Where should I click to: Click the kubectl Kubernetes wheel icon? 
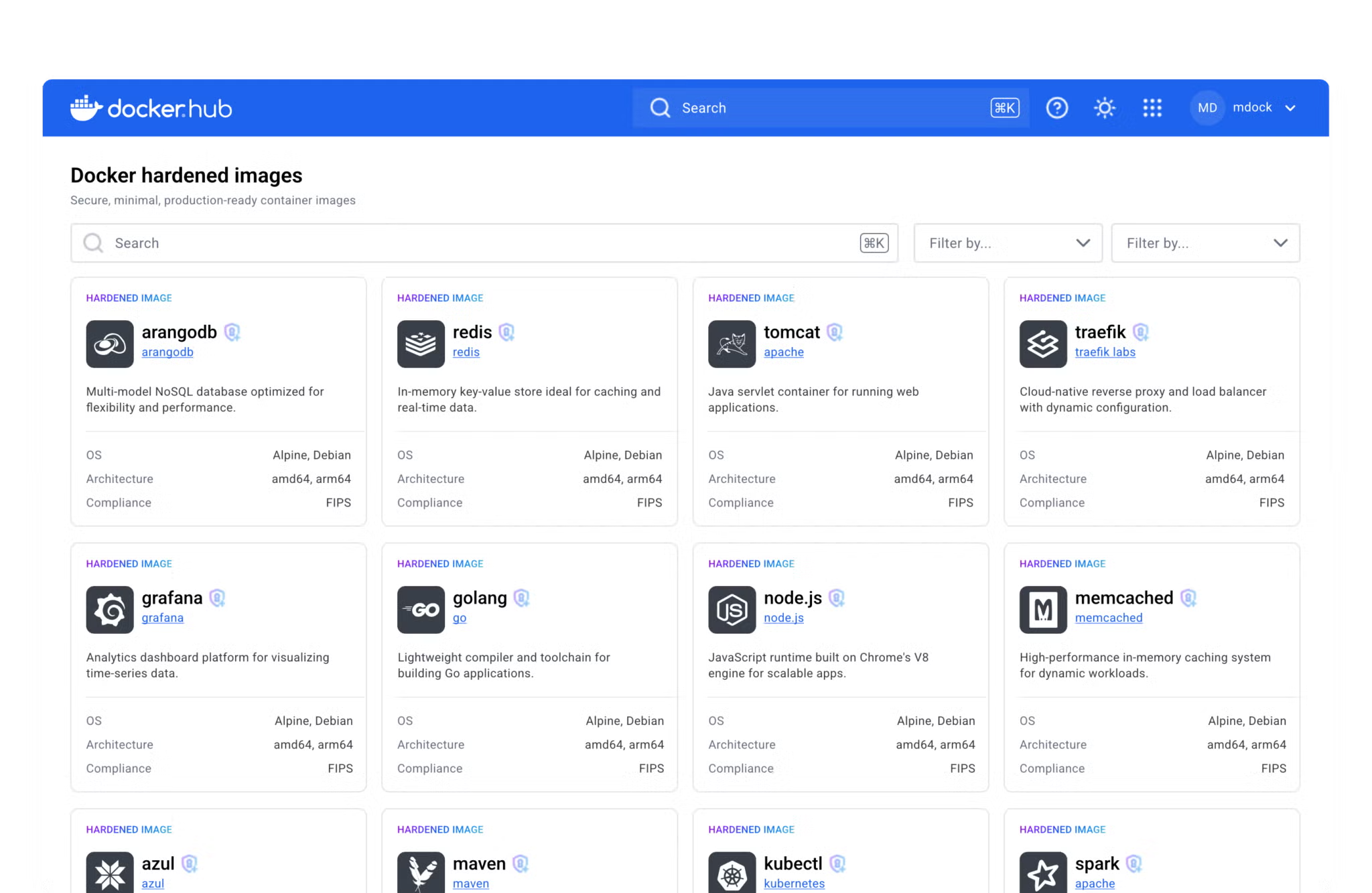732,872
